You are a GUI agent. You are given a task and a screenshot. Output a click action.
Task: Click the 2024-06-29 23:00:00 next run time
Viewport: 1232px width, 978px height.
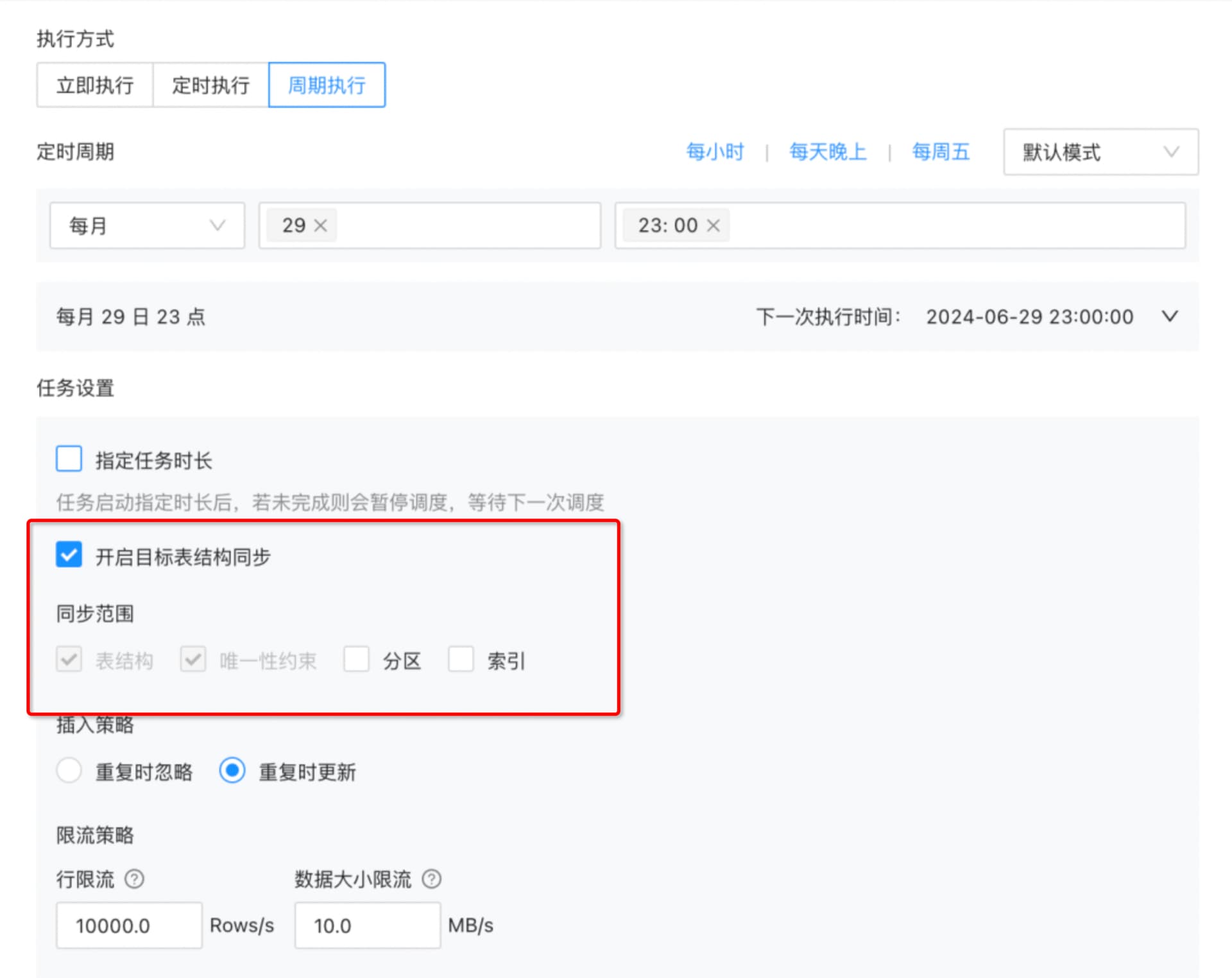pos(1029,316)
